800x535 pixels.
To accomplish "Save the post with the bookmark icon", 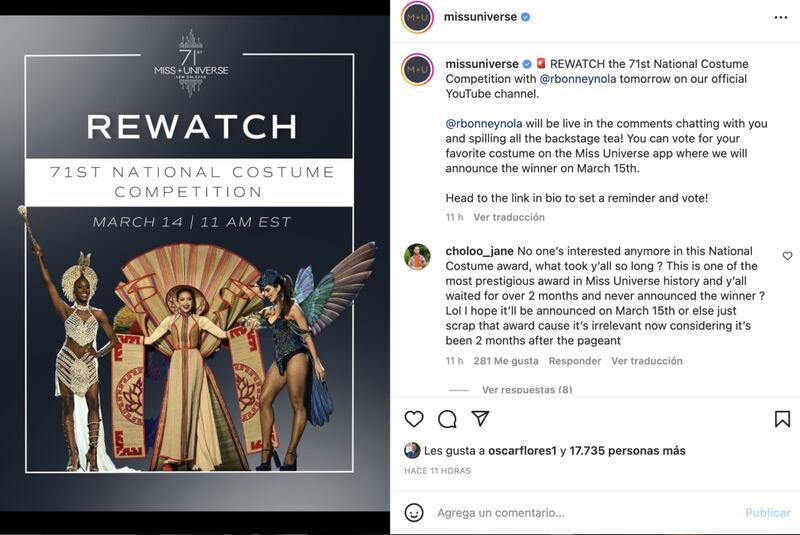I will tap(782, 419).
